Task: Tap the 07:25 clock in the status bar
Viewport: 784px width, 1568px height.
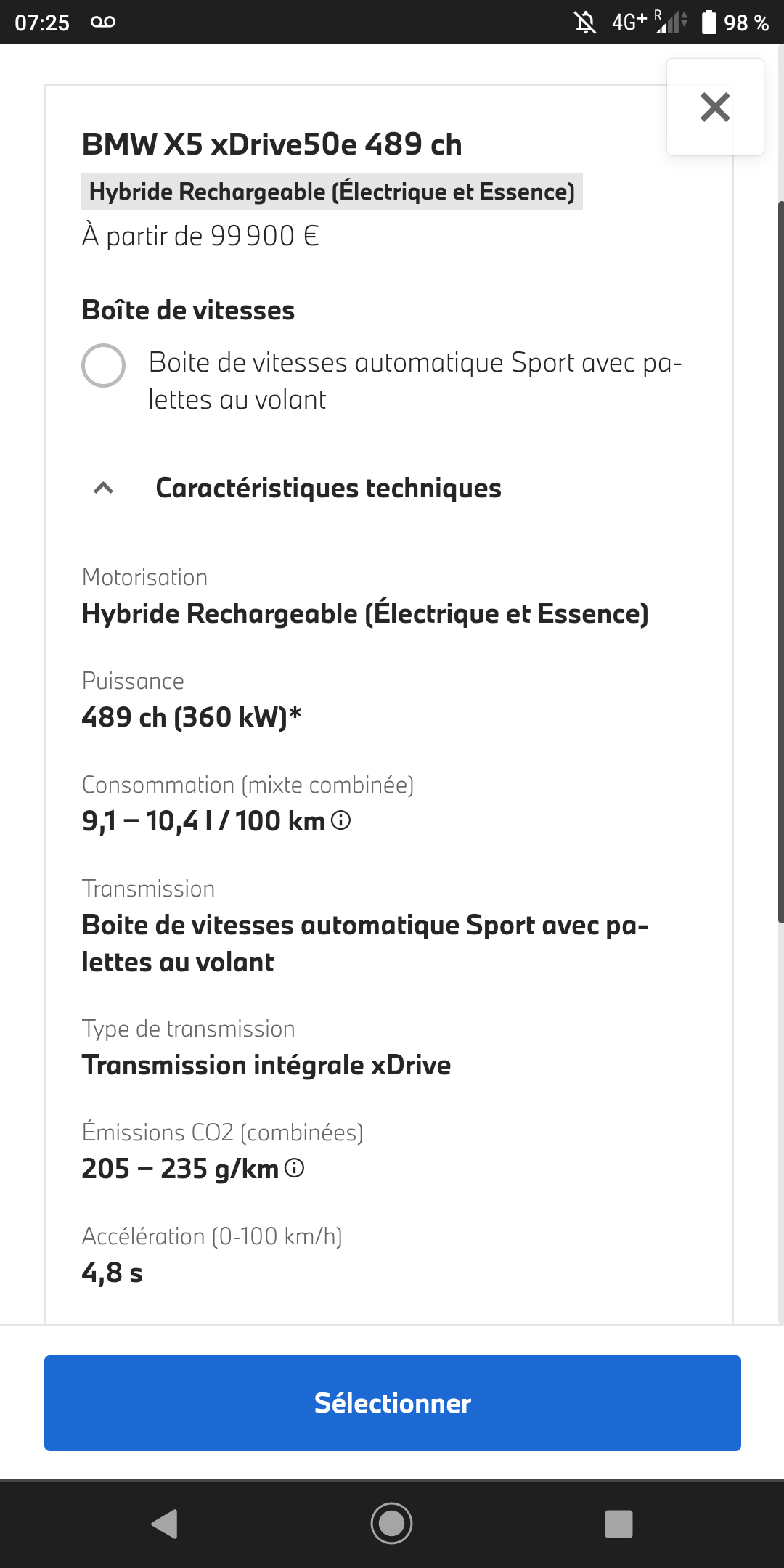Action: [42, 23]
